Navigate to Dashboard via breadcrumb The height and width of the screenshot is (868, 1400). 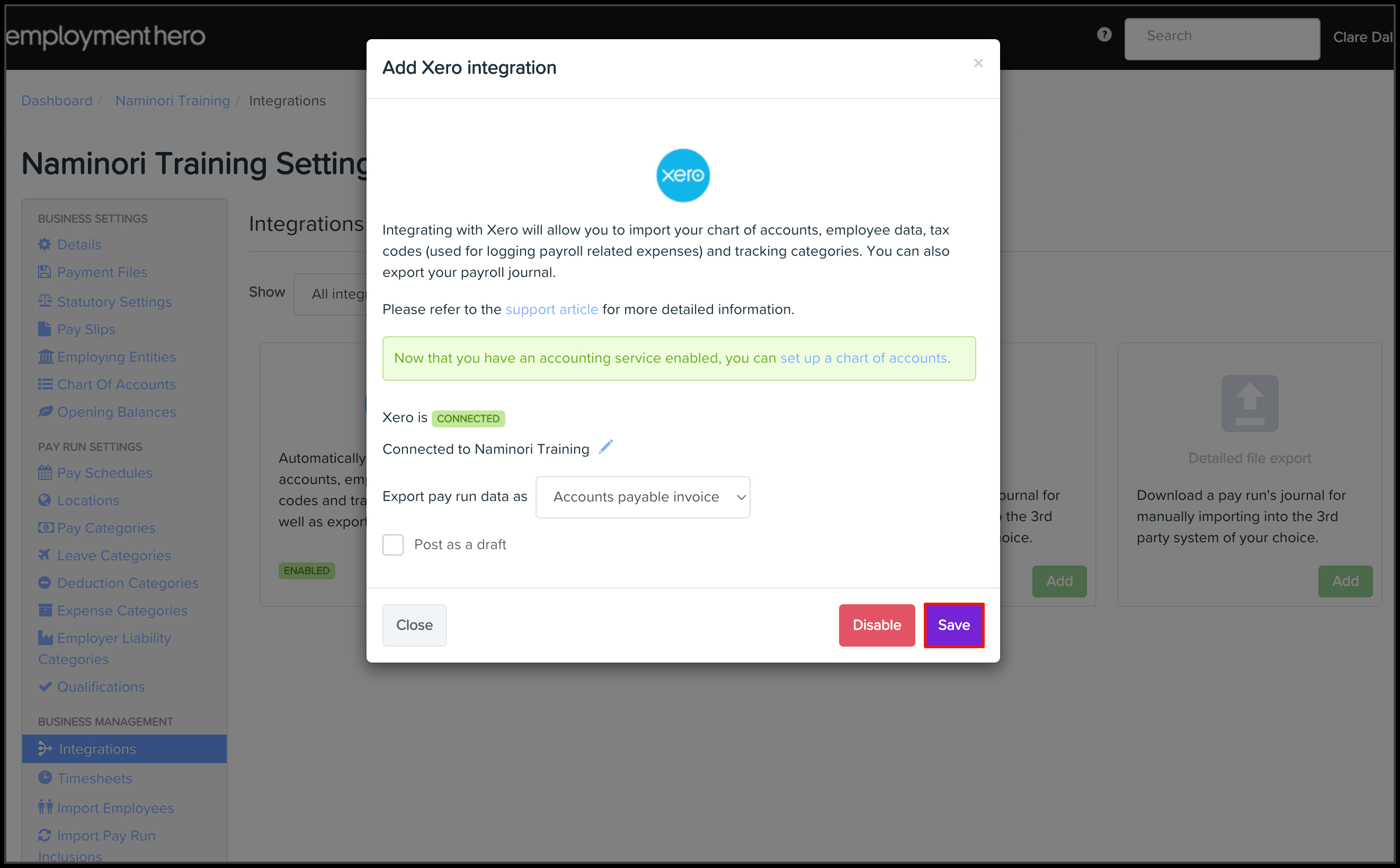pos(57,101)
